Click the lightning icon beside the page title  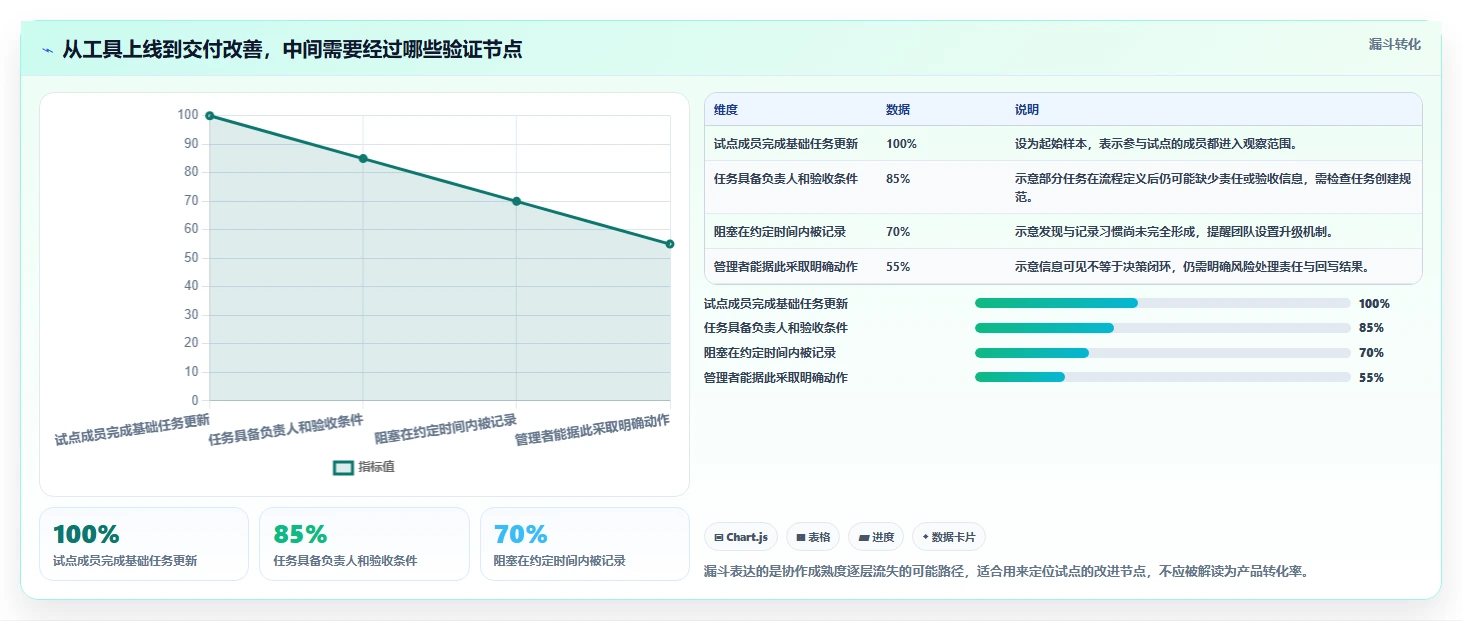(x=48, y=50)
